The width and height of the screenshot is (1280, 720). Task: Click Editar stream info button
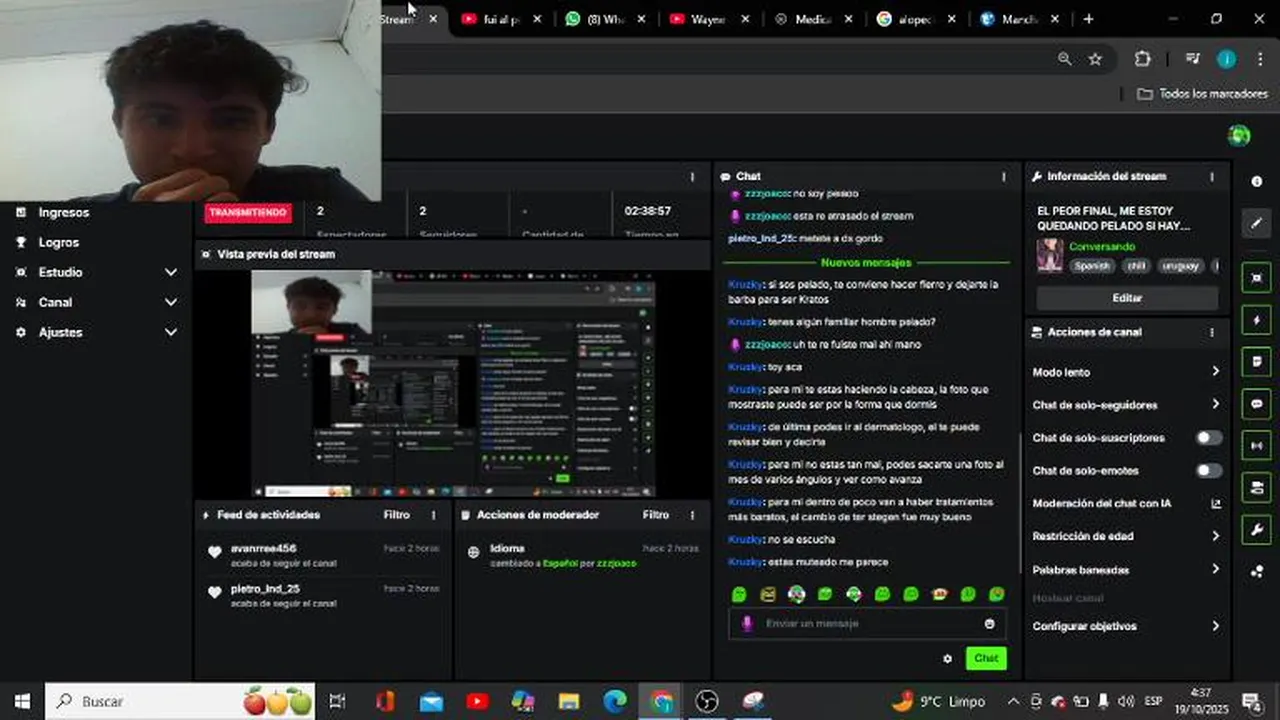(x=1127, y=298)
